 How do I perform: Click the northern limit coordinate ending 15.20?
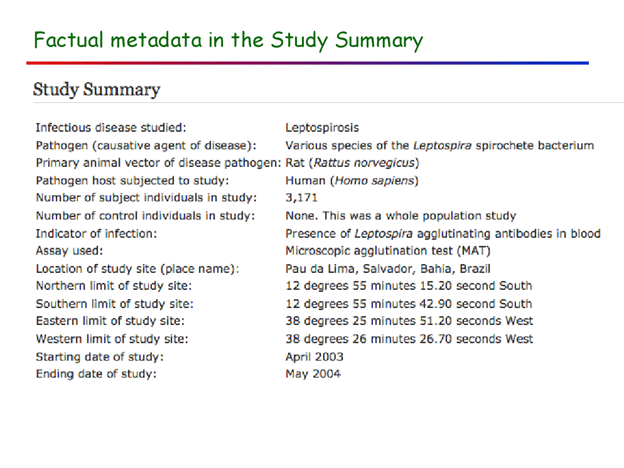408,286
